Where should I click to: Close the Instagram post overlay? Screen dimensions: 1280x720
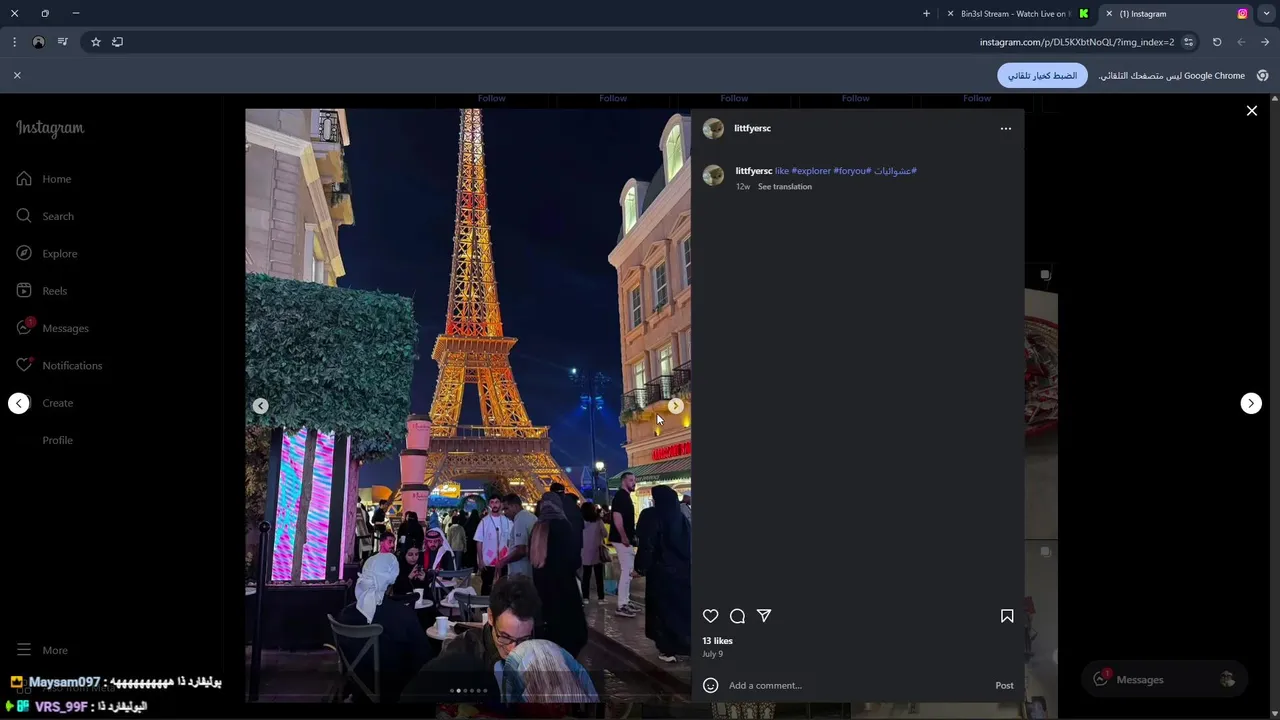(1251, 111)
